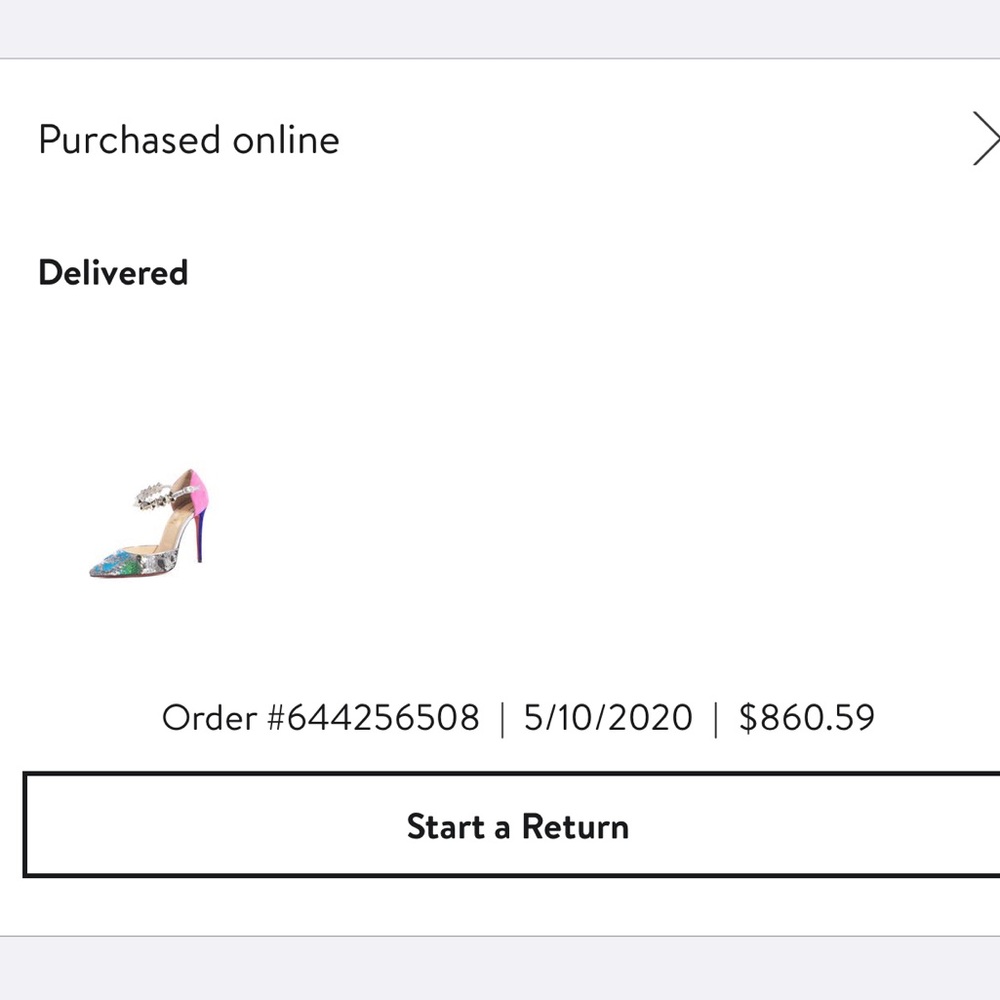Click the second separator bar before price
Viewport: 1000px width, 1000px height.
(716, 719)
